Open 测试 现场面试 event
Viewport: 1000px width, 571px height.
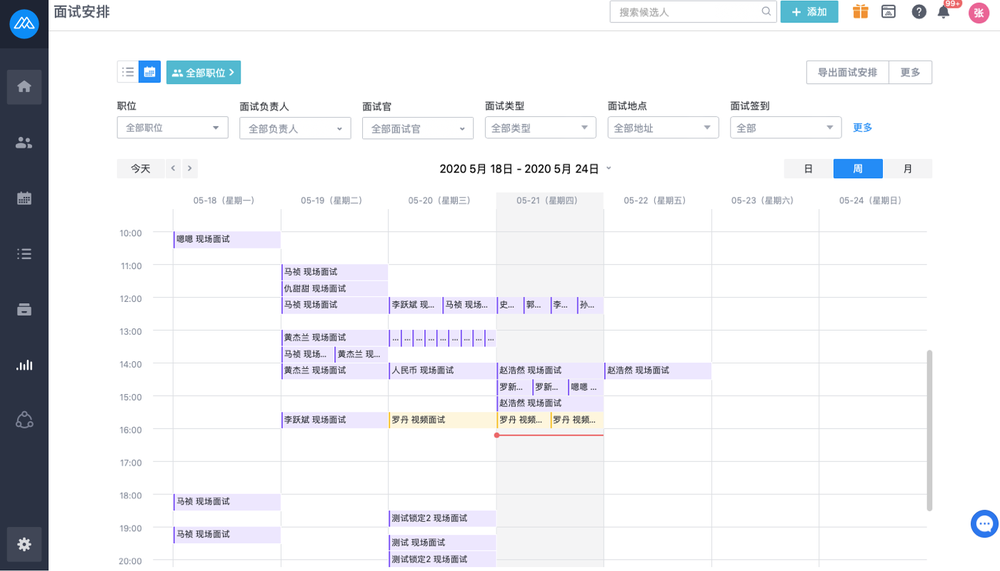(x=442, y=542)
